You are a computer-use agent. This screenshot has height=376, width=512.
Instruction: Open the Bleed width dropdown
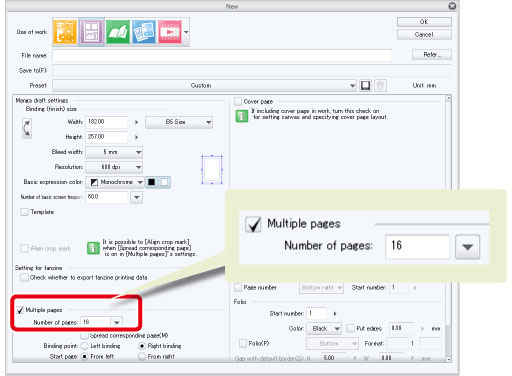coord(114,152)
